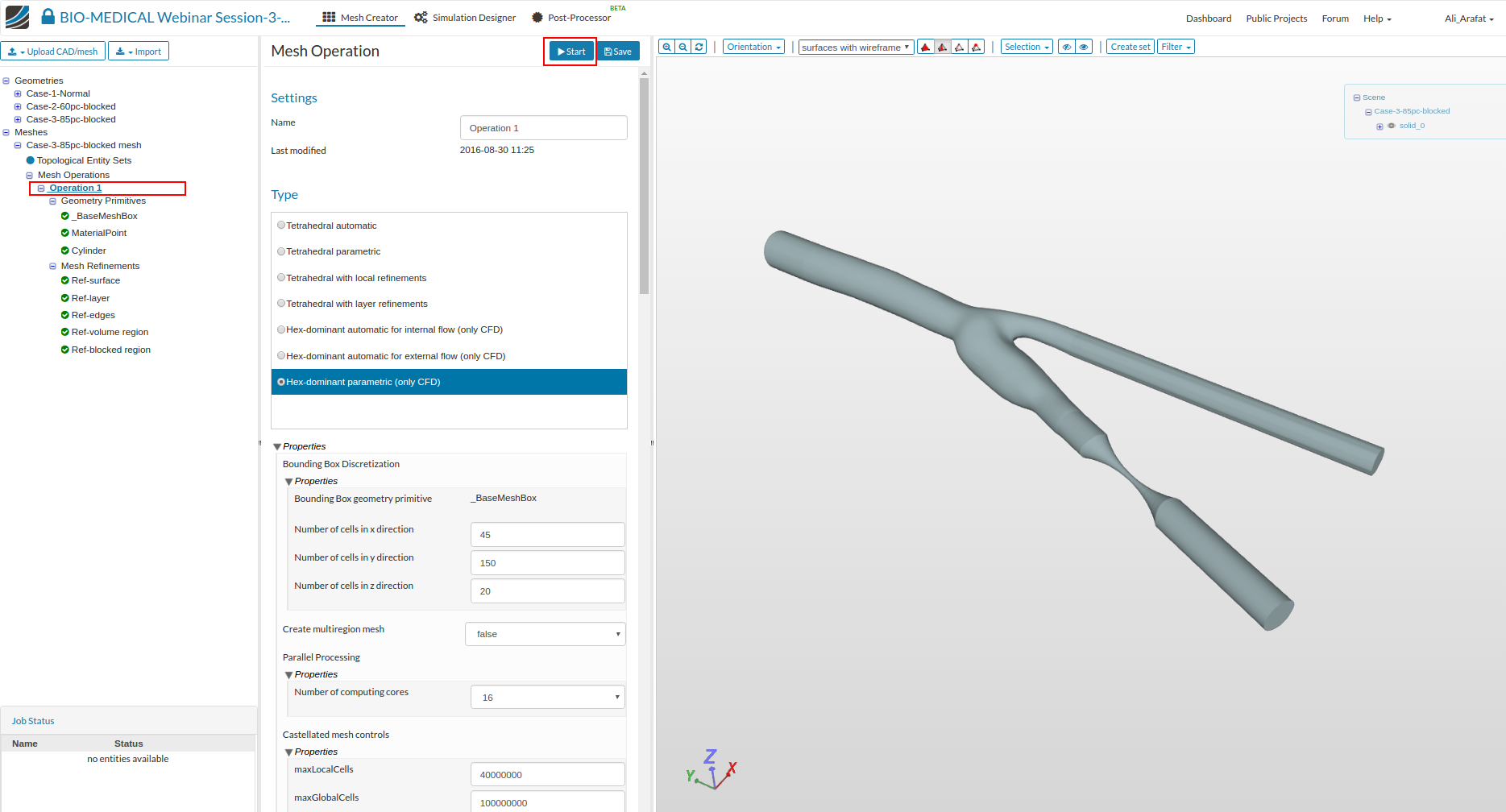Click the settings panel vertical scrollbar
This screenshot has height=812, width=1506.
(x=644, y=185)
